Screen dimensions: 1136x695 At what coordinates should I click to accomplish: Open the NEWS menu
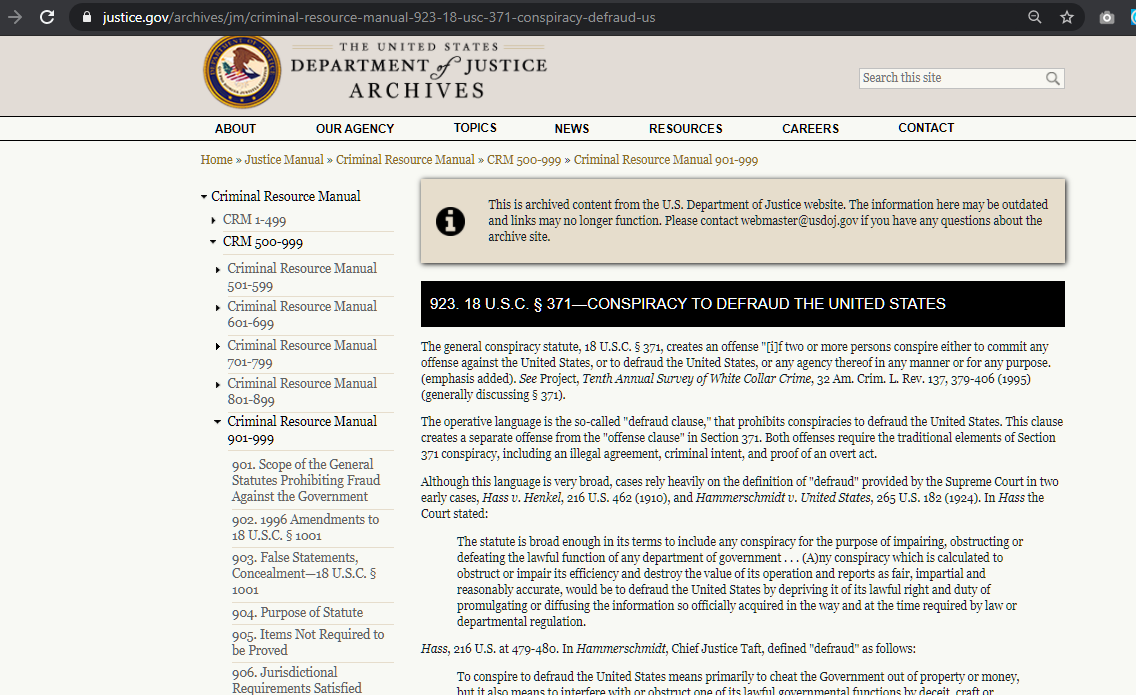tap(572, 128)
